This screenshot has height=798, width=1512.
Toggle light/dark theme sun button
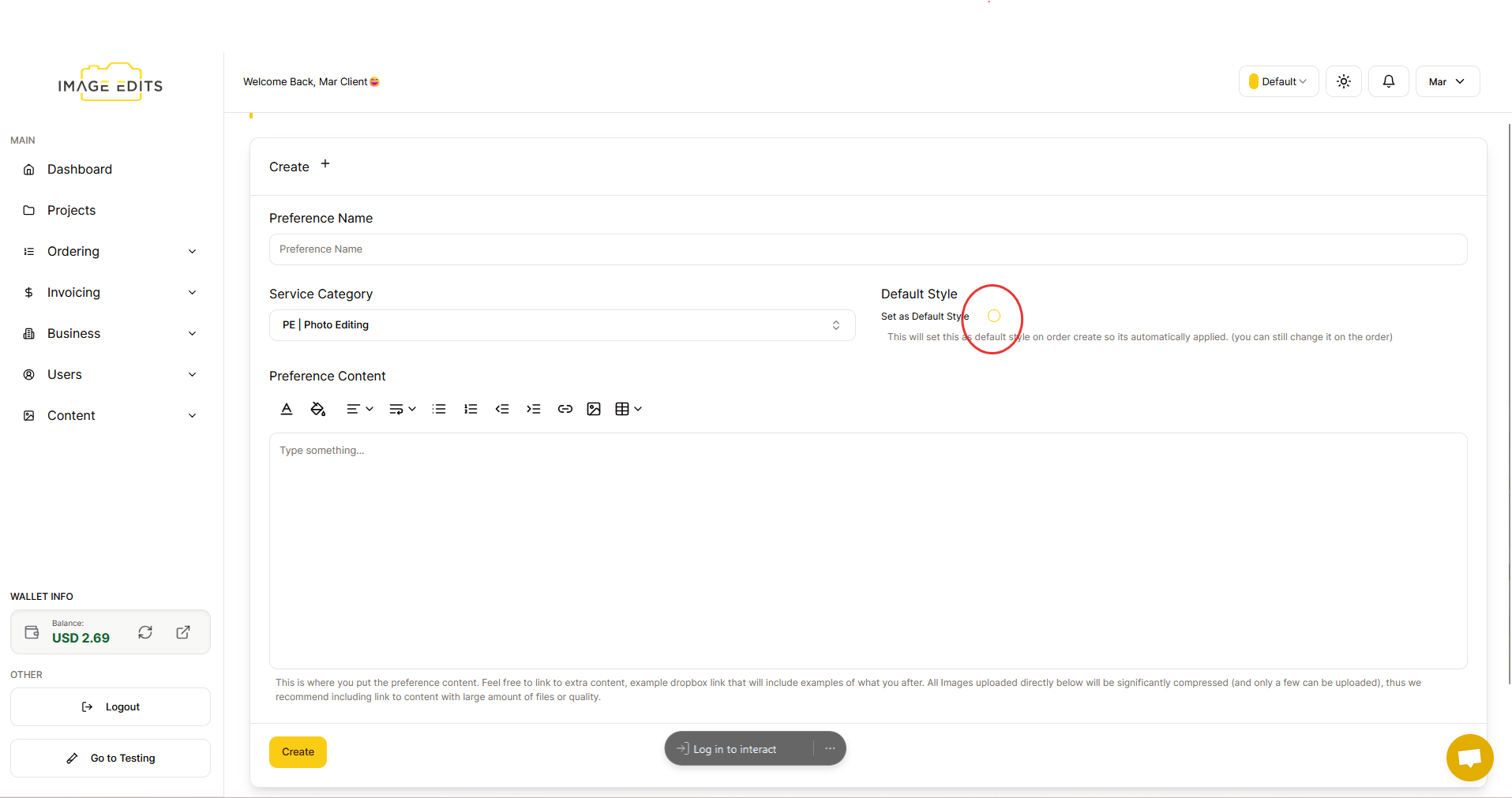click(1343, 81)
